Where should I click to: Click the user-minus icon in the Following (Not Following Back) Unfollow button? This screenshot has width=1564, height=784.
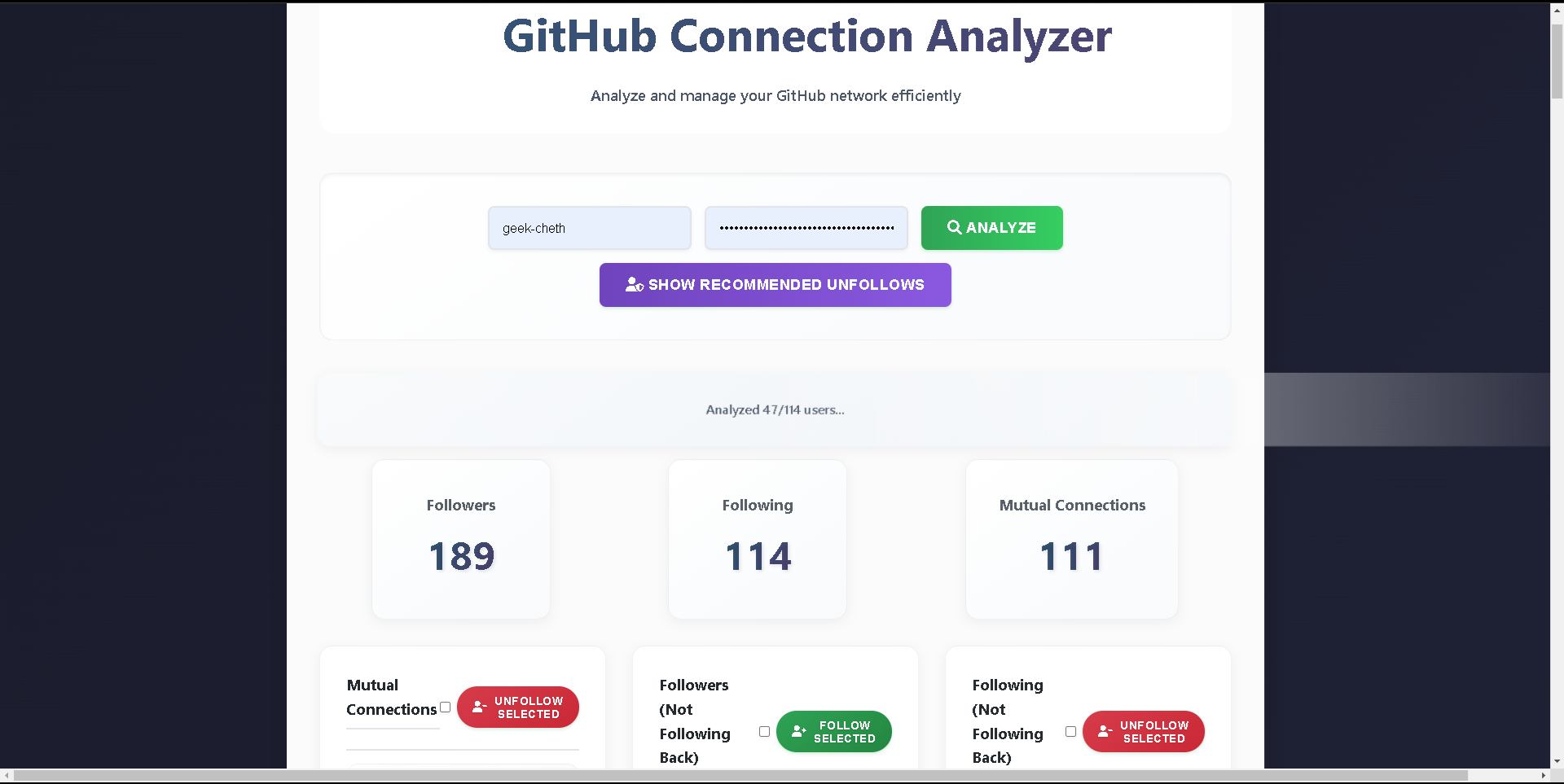click(x=1105, y=731)
